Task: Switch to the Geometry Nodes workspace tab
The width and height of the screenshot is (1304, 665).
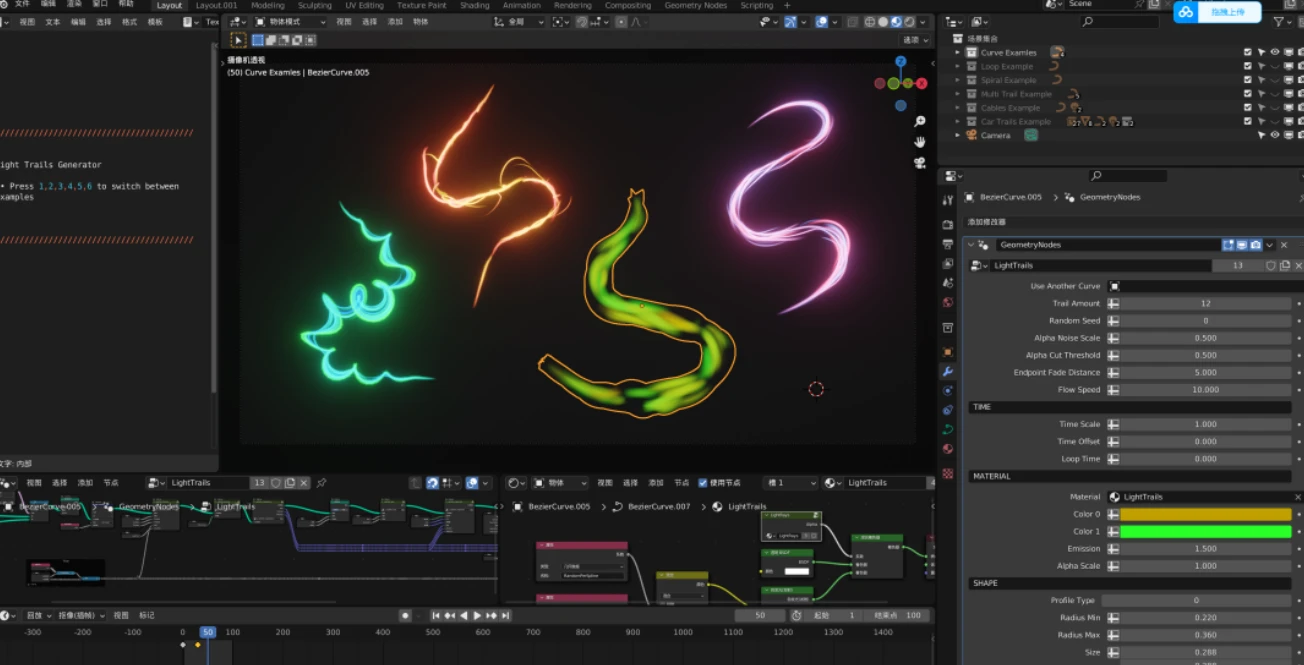Action: (x=695, y=5)
